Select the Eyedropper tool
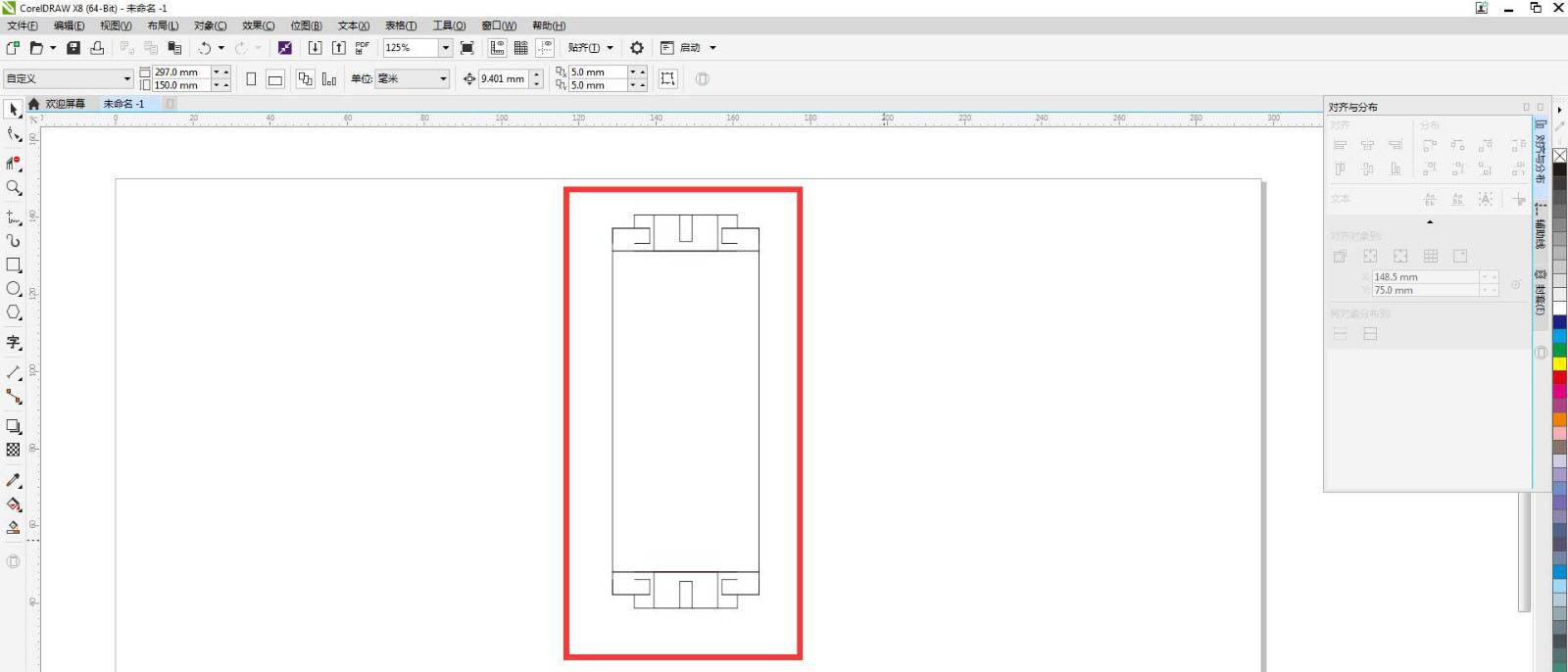The width and height of the screenshot is (1568, 672). [14, 480]
